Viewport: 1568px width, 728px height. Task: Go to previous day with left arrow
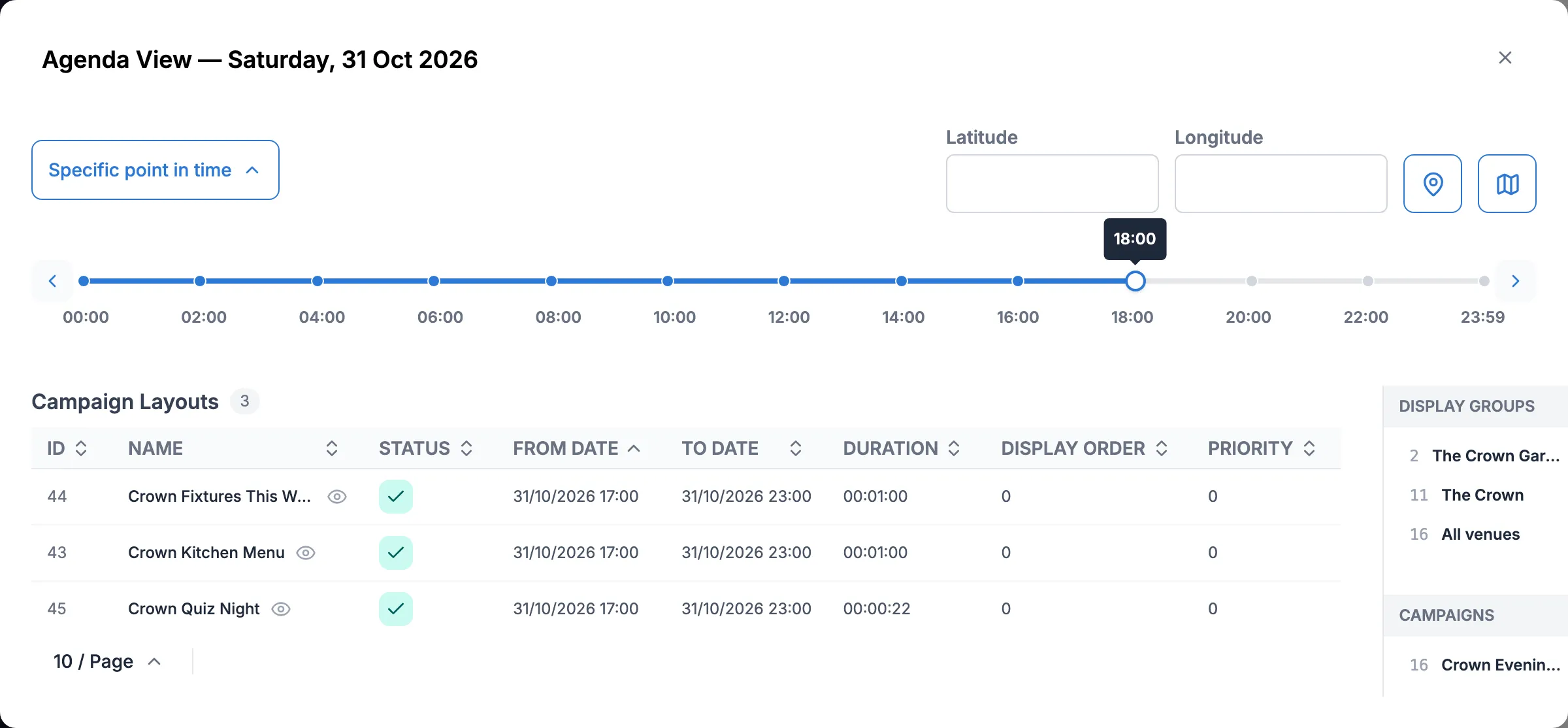[52, 281]
